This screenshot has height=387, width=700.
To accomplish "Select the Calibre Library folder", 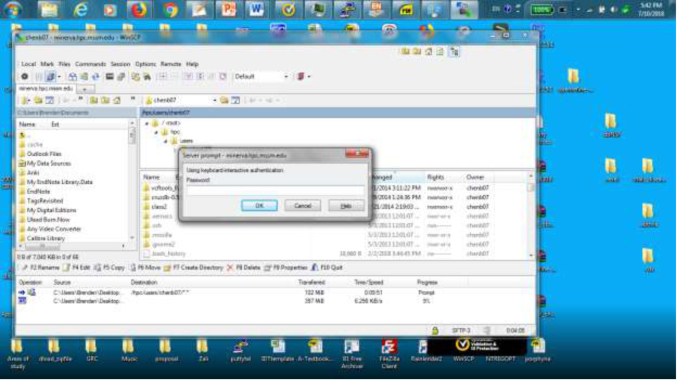I will (46, 238).
